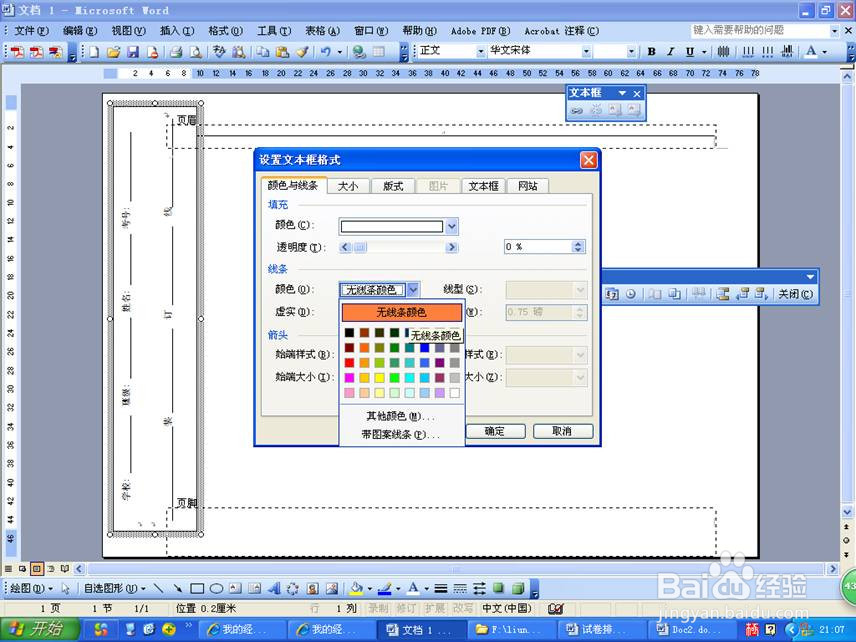Image resolution: width=856 pixels, height=642 pixels.
Task: Undo the last action
Action: coord(325,52)
